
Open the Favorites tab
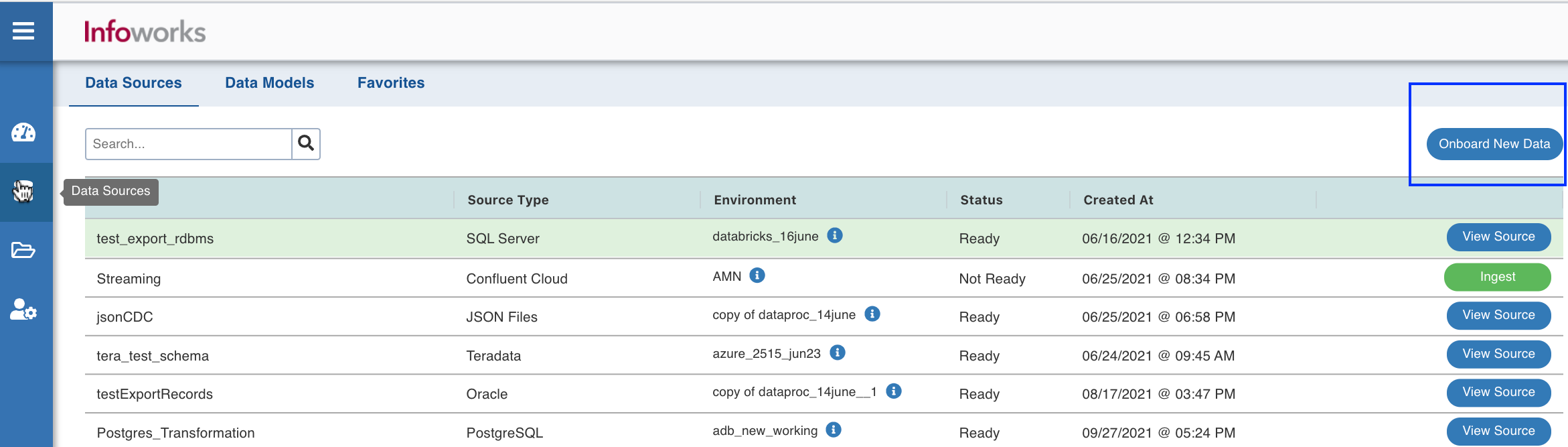pyautogui.click(x=391, y=83)
